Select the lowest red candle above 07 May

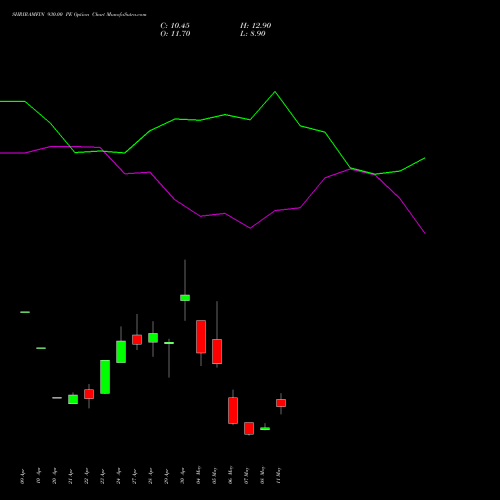point(249,428)
